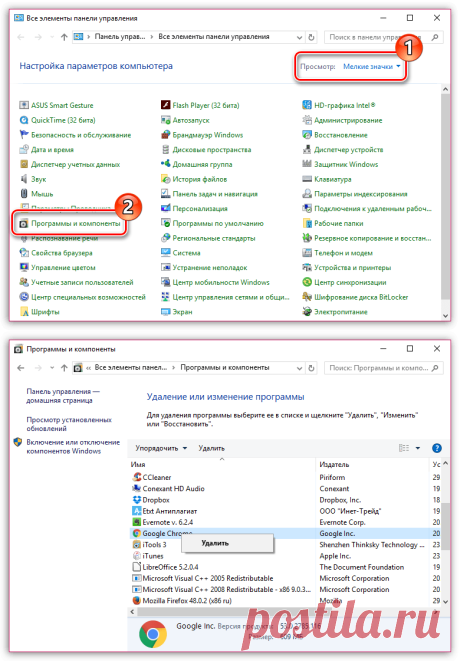Click the Mozilla Firefox 48.0.2 icon

point(137,600)
